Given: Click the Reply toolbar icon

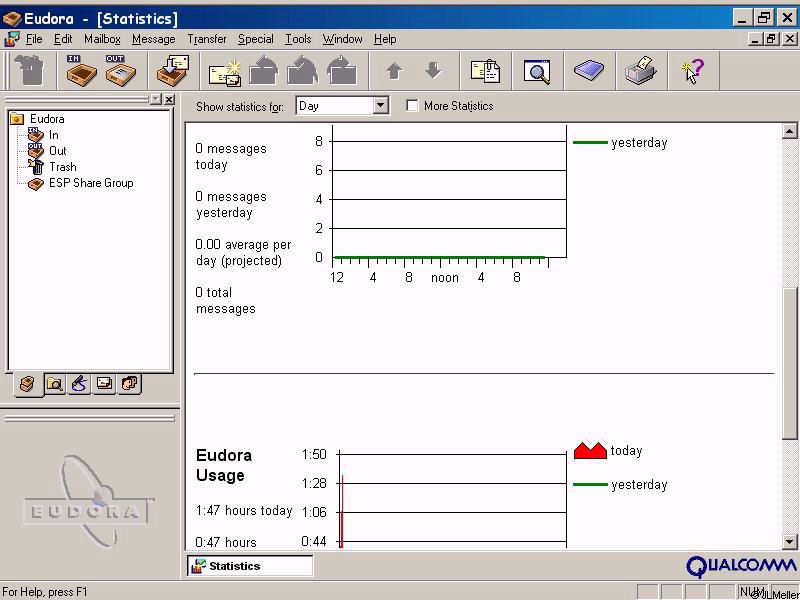Looking at the screenshot, I should pyautogui.click(x=264, y=70).
